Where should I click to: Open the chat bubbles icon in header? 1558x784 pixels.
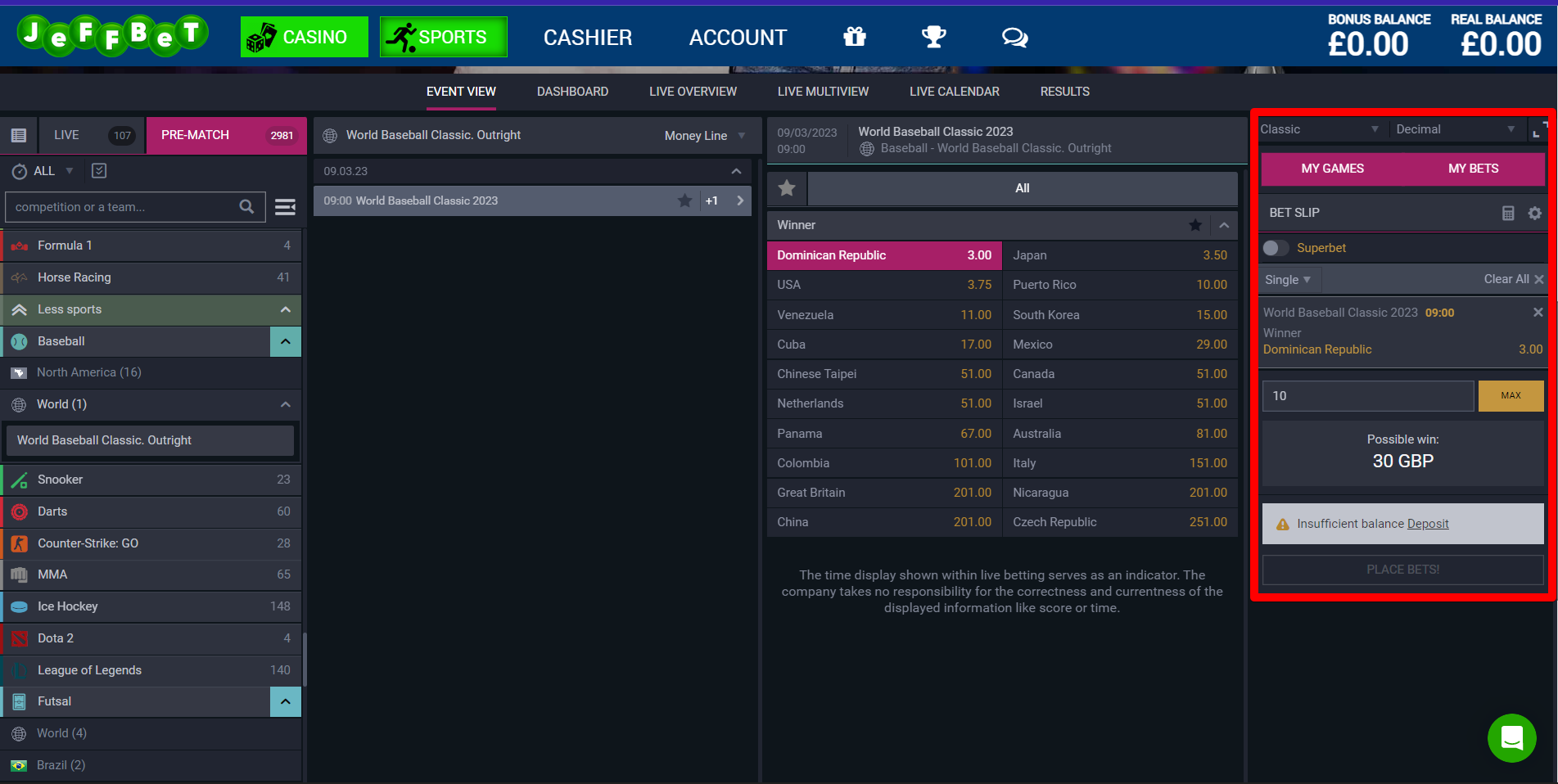click(x=1014, y=38)
